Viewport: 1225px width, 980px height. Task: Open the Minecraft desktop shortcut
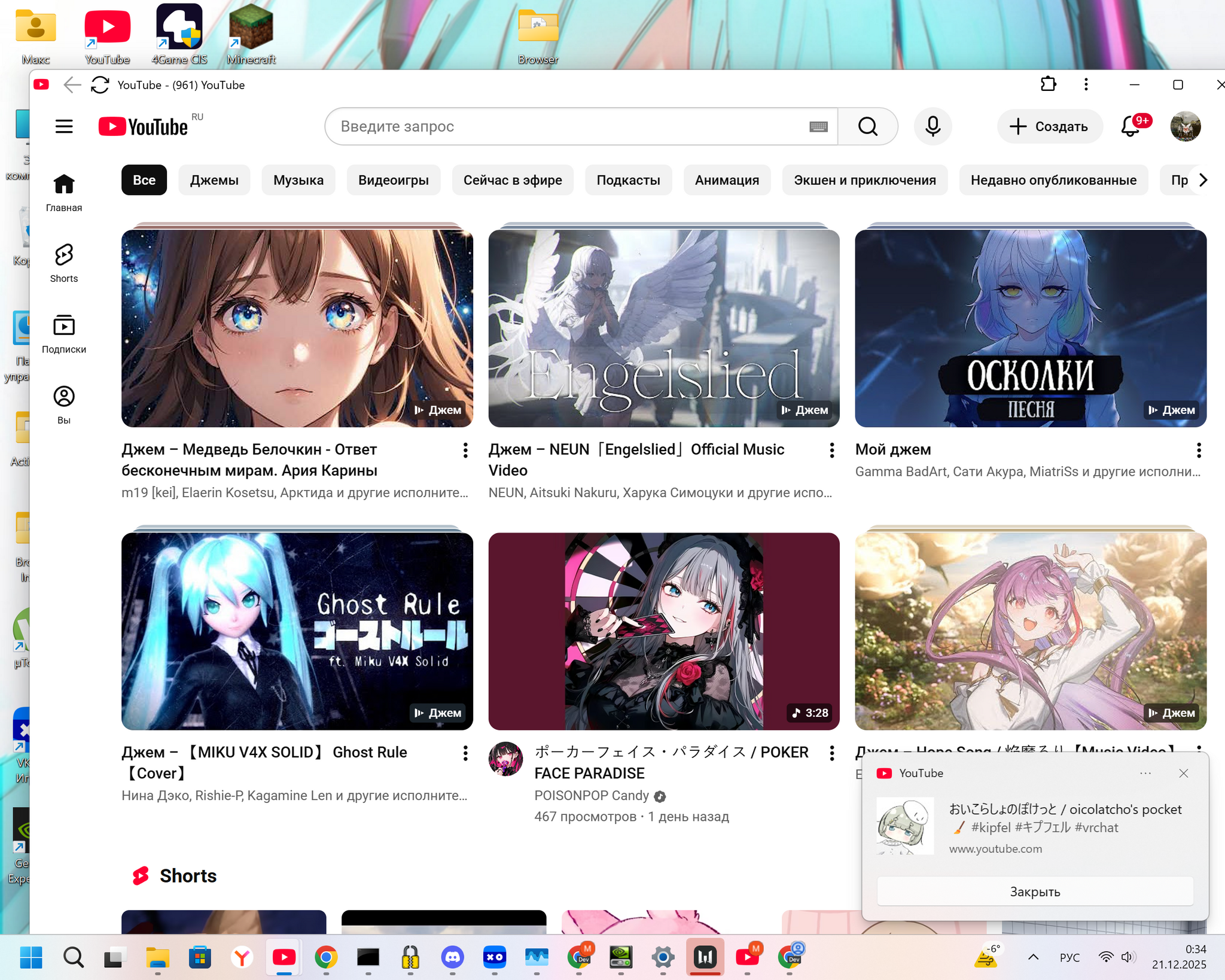(x=251, y=35)
